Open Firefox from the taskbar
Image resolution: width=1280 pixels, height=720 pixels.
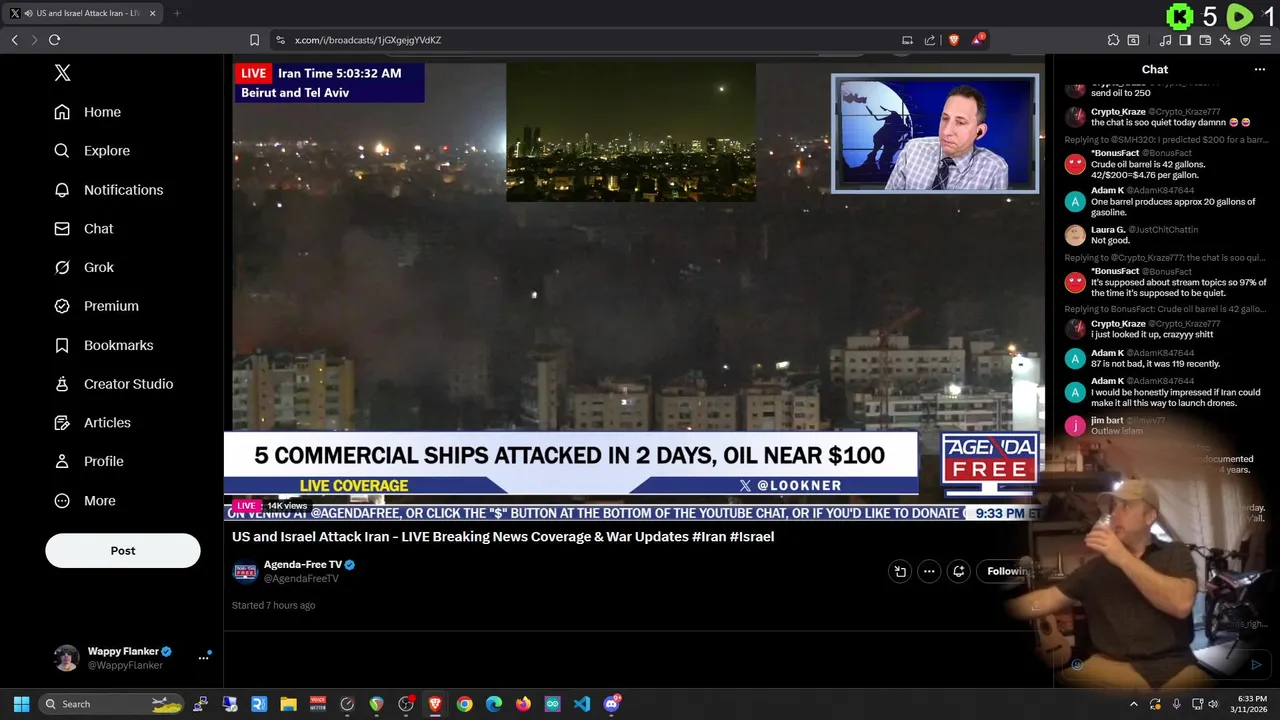coord(523,704)
